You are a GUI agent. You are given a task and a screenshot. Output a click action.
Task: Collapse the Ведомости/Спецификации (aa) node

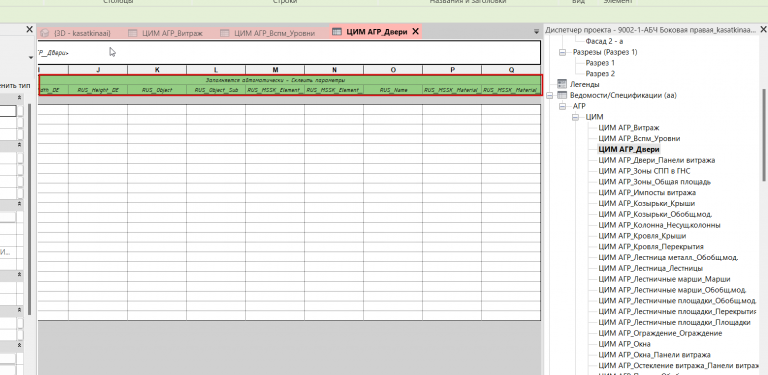(549, 95)
